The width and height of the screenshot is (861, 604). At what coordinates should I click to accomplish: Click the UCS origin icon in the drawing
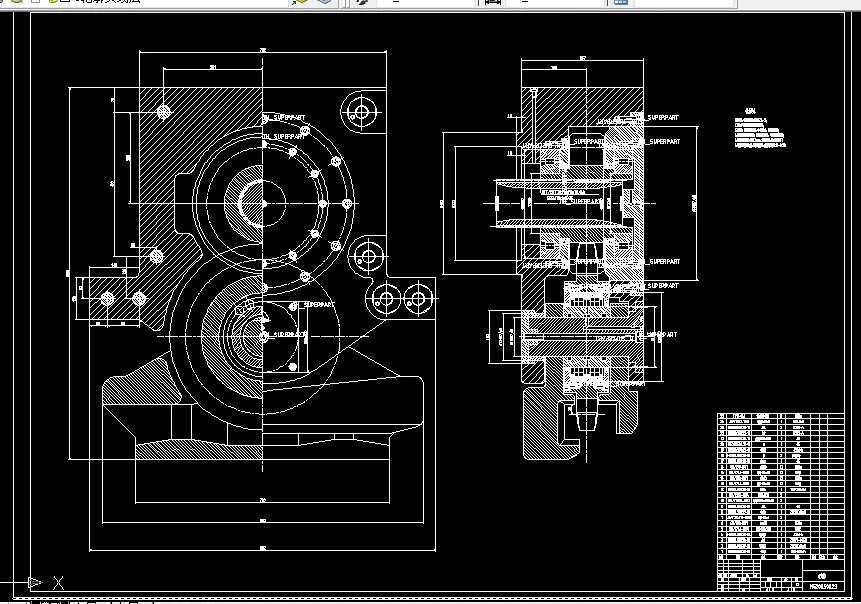(34, 582)
